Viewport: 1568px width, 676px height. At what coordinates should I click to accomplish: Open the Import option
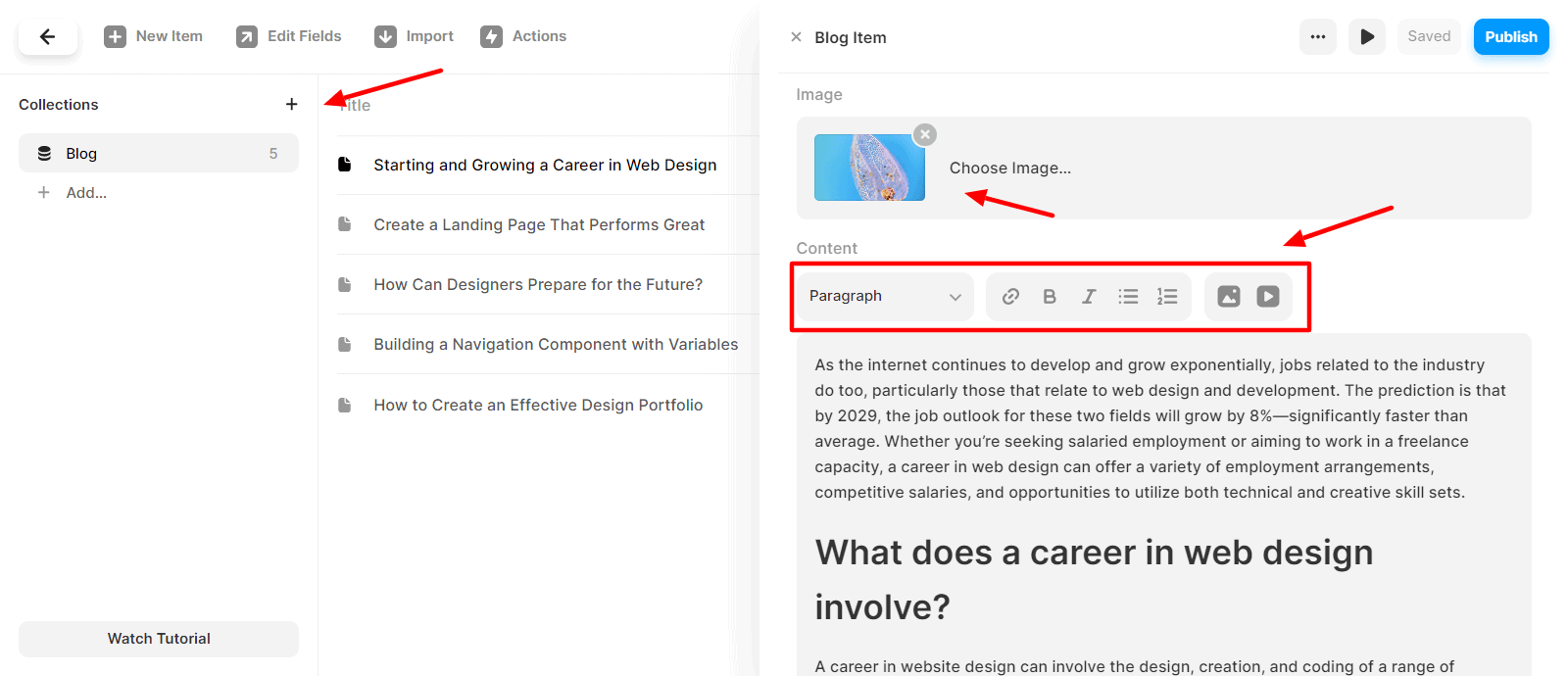tap(414, 36)
